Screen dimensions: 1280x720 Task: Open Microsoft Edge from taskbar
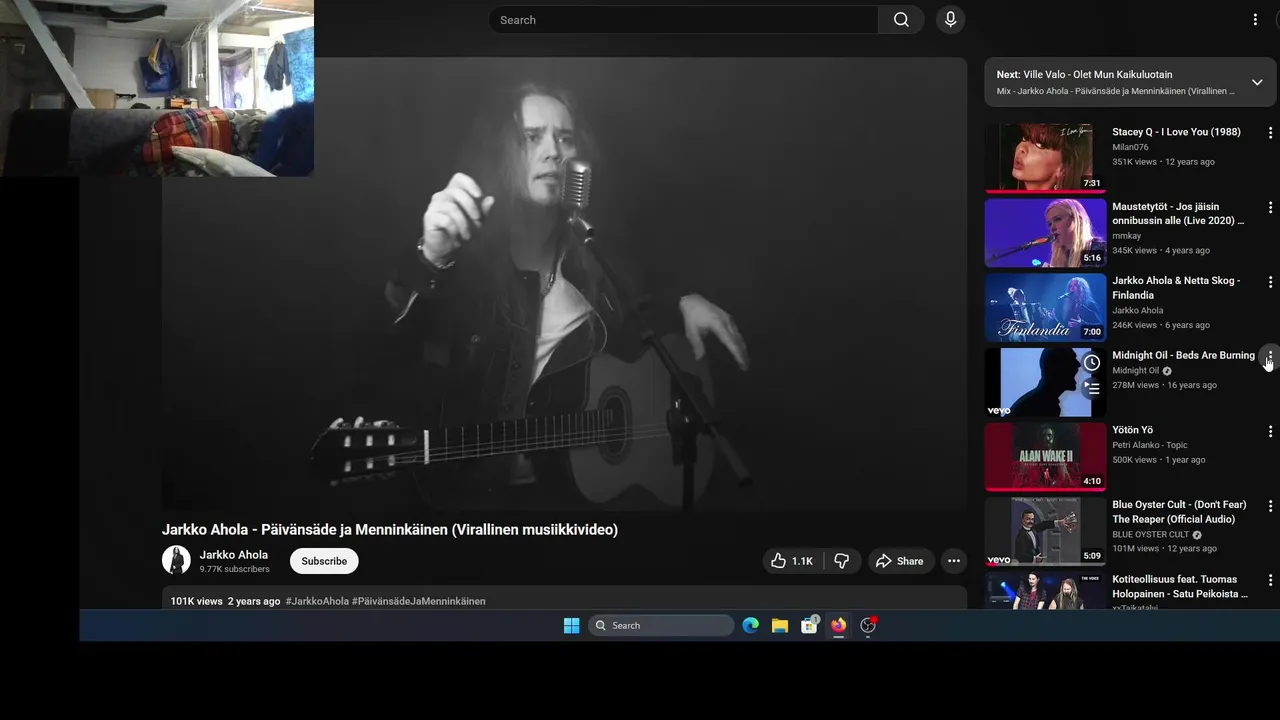click(751, 625)
